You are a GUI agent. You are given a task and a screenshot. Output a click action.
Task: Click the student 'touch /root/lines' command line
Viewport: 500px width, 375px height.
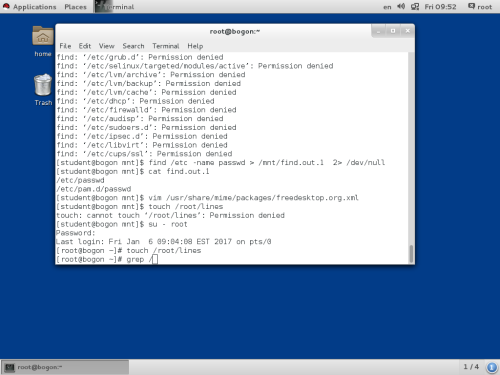pos(140,207)
